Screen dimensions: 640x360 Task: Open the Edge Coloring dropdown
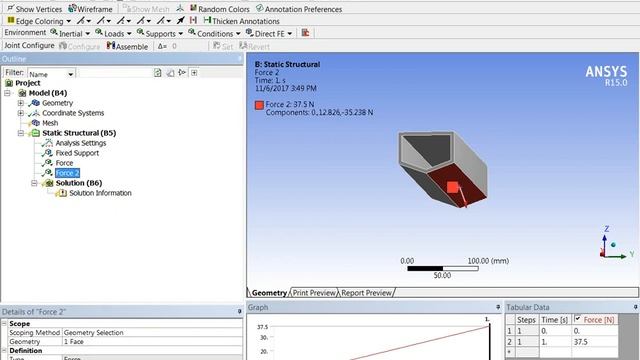point(39,21)
